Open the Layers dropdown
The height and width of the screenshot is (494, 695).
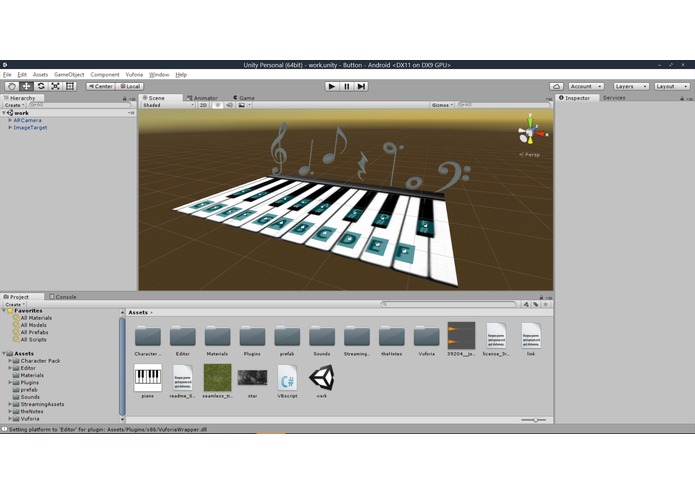pos(631,86)
